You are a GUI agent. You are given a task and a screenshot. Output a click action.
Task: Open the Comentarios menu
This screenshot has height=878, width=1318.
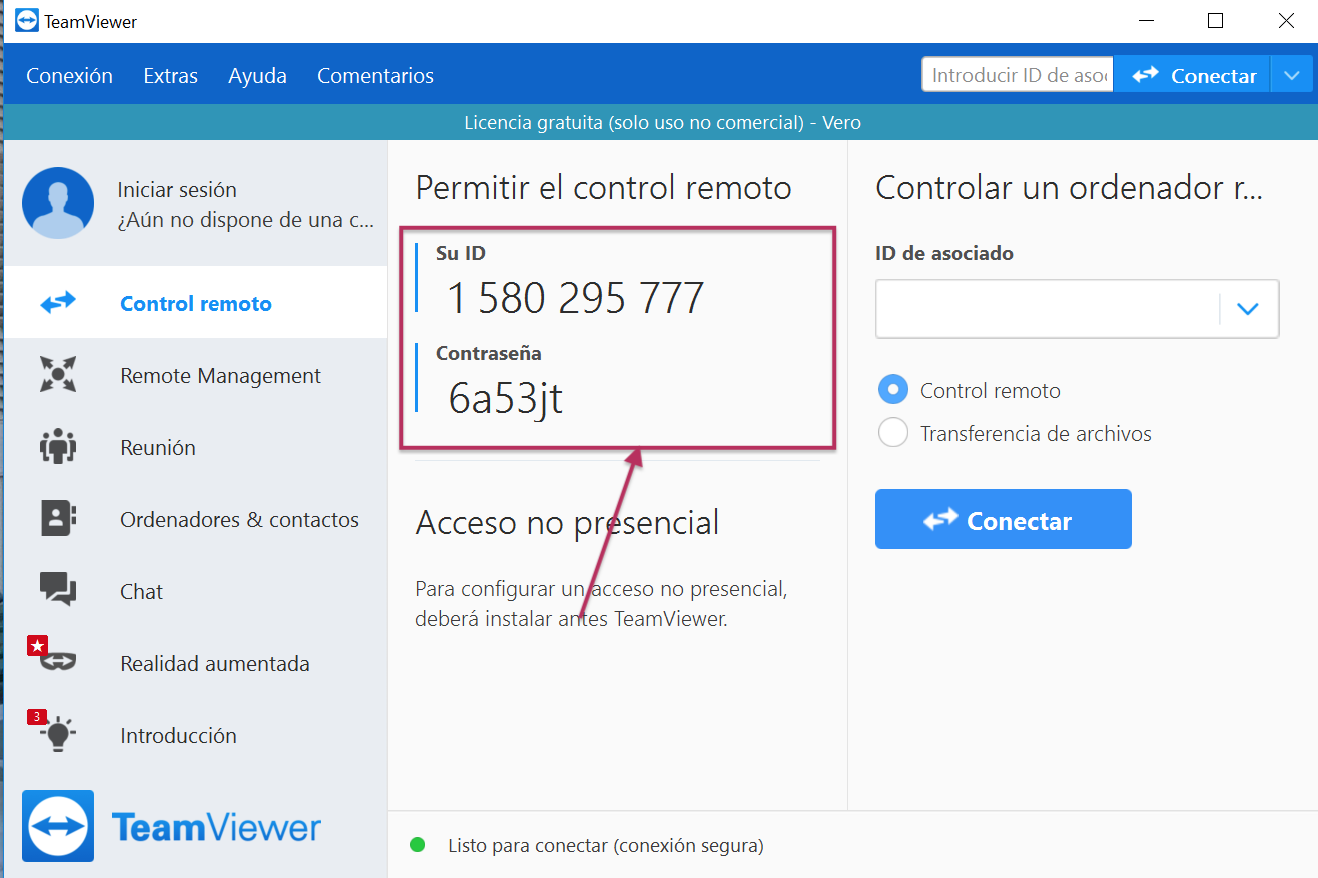375,74
